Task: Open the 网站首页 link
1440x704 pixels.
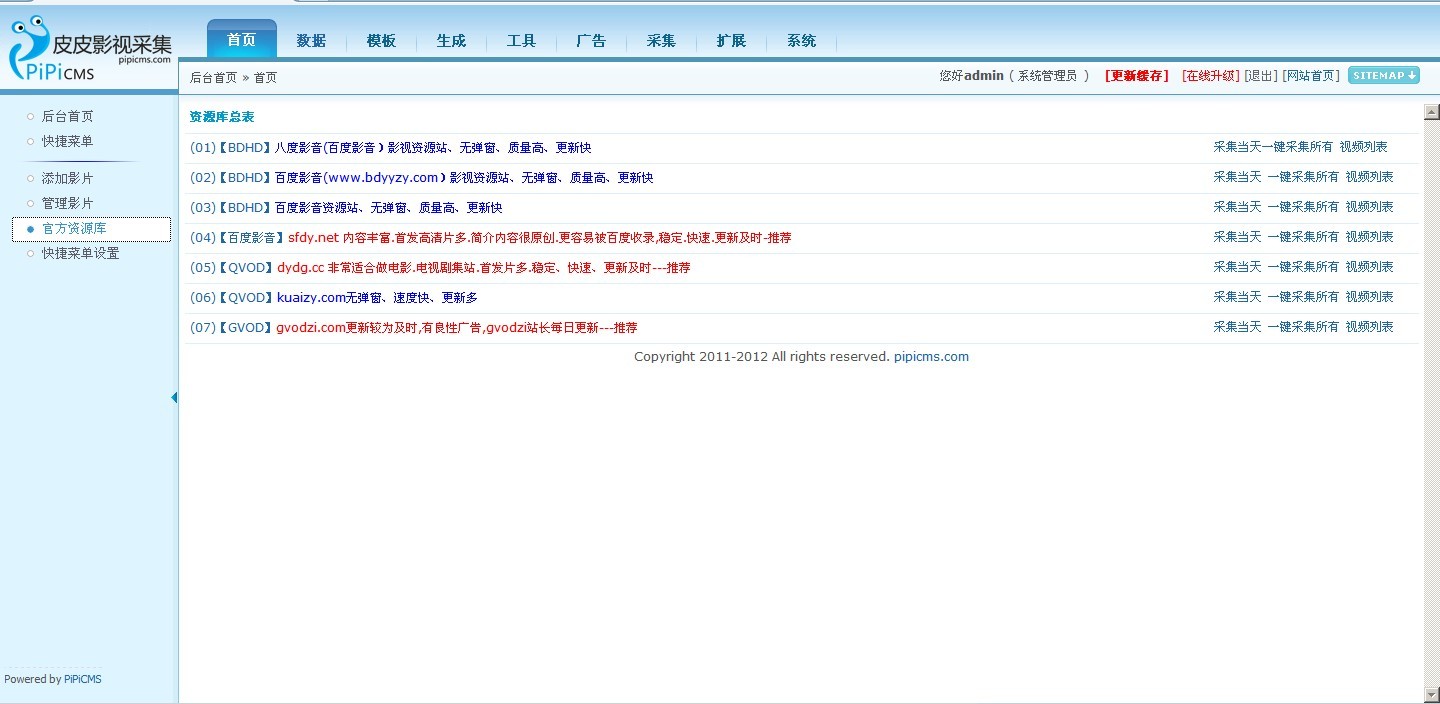Action: pos(1311,76)
